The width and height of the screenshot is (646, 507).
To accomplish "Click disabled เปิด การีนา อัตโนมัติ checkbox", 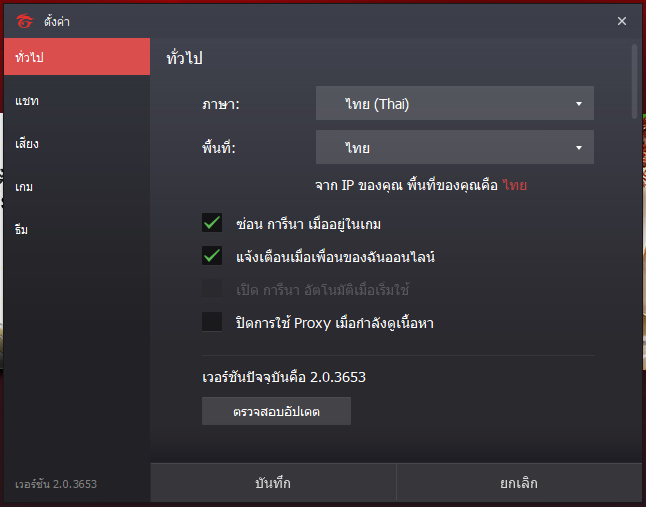I will pyautogui.click(x=212, y=289).
